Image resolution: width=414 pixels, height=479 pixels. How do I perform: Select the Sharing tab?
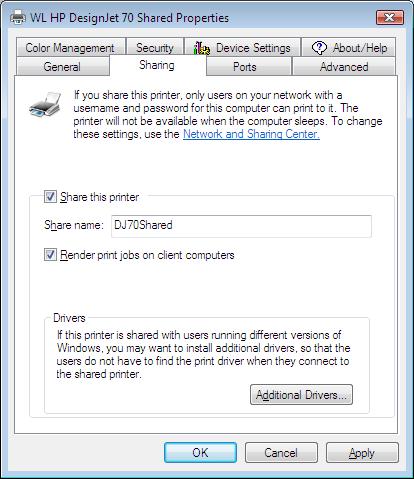[x=157, y=65]
